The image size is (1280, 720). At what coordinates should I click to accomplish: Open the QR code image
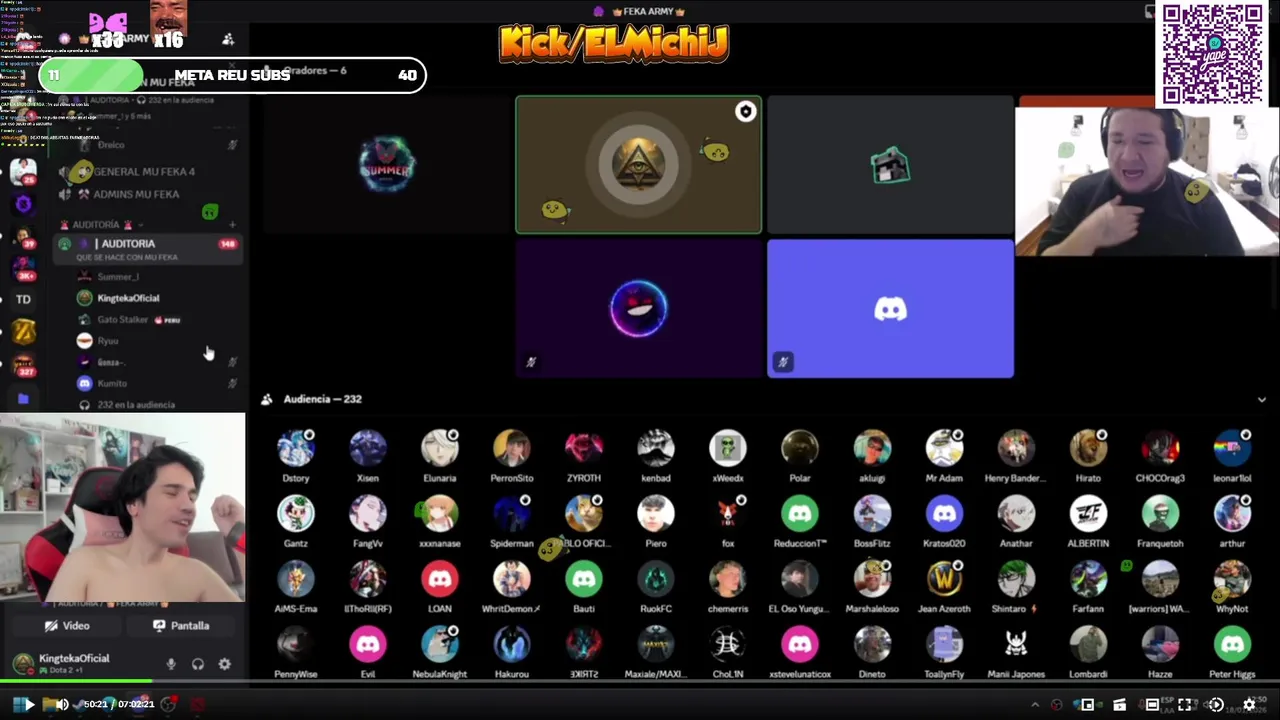[1212, 53]
